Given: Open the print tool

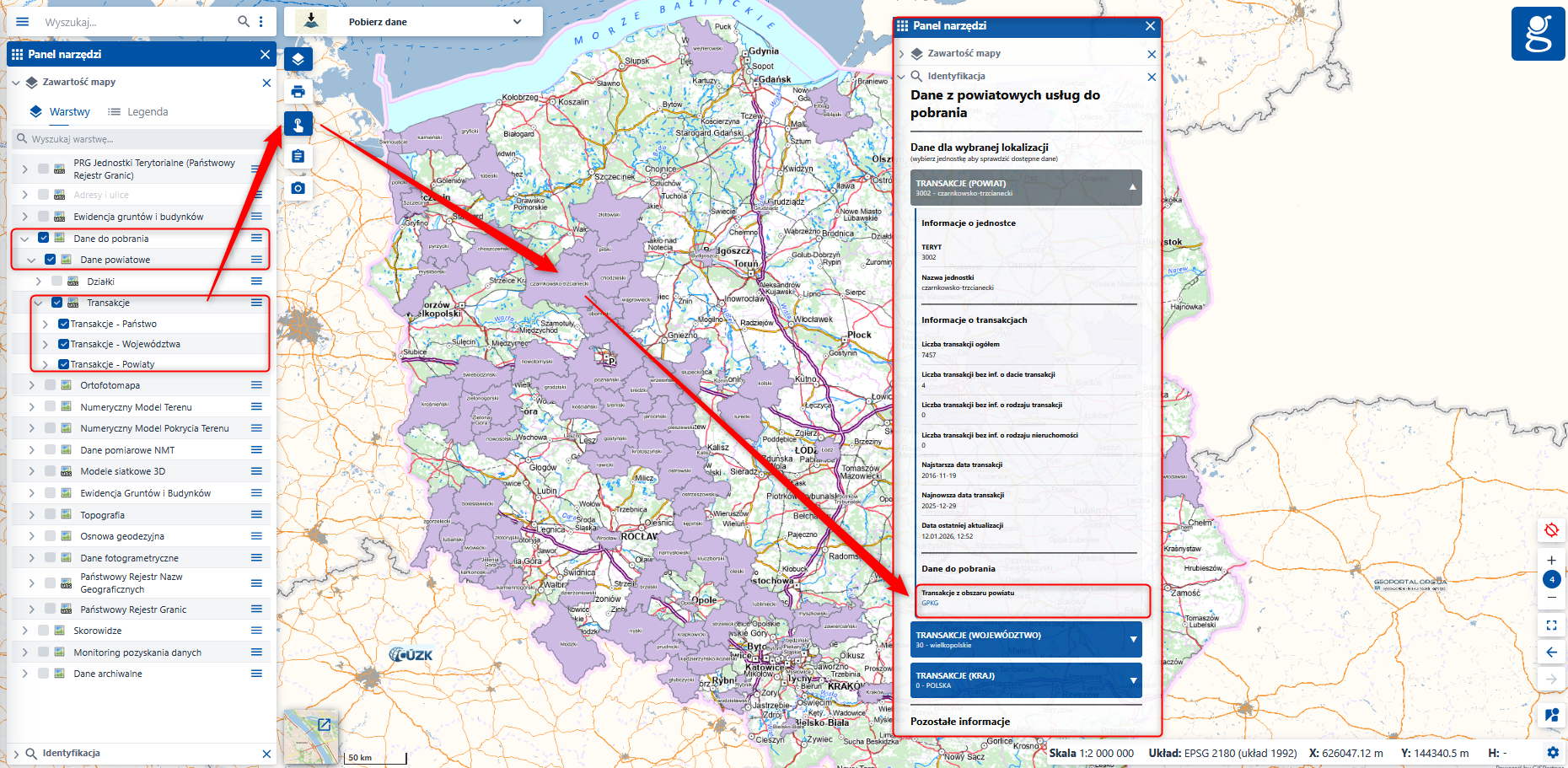Looking at the screenshot, I should tap(298, 91).
